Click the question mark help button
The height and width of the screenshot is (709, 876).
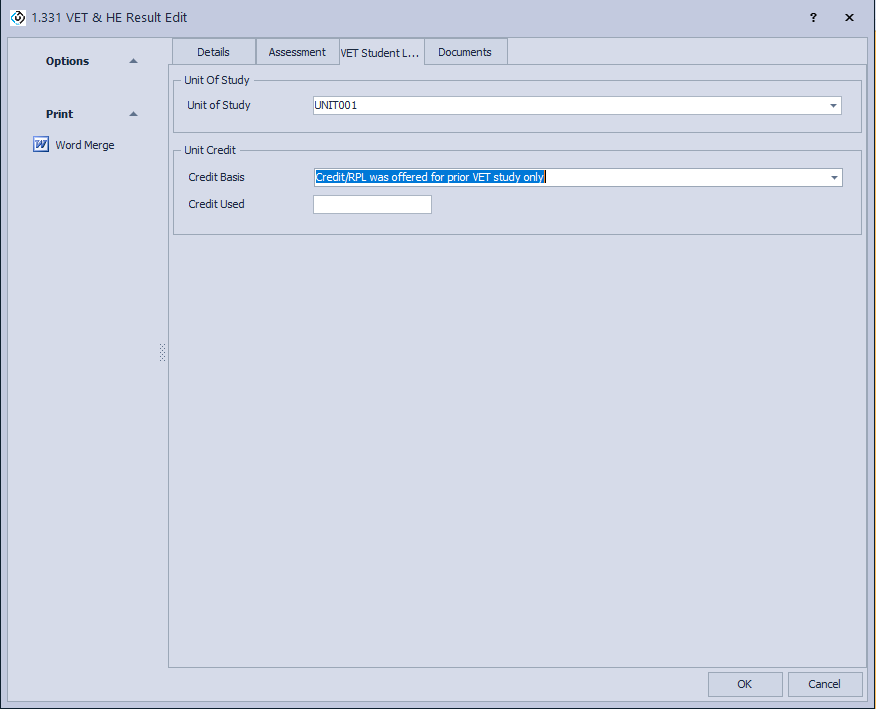pos(813,18)
